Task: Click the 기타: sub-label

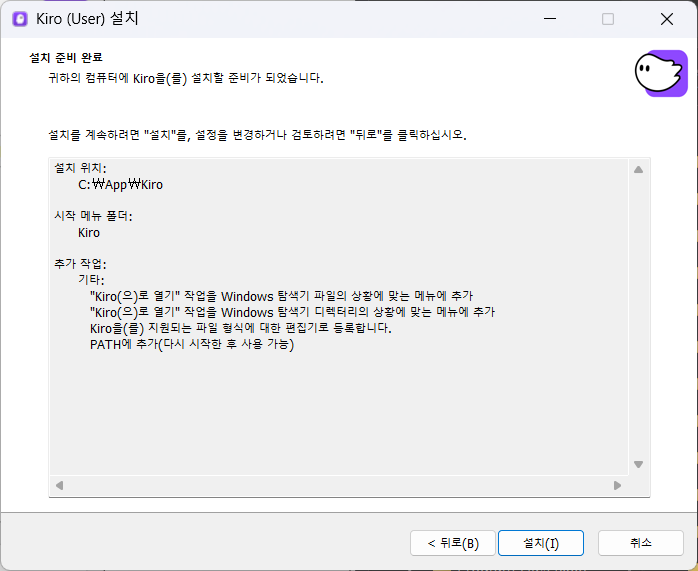Action: pyautogui.click(x=91, y=279)
